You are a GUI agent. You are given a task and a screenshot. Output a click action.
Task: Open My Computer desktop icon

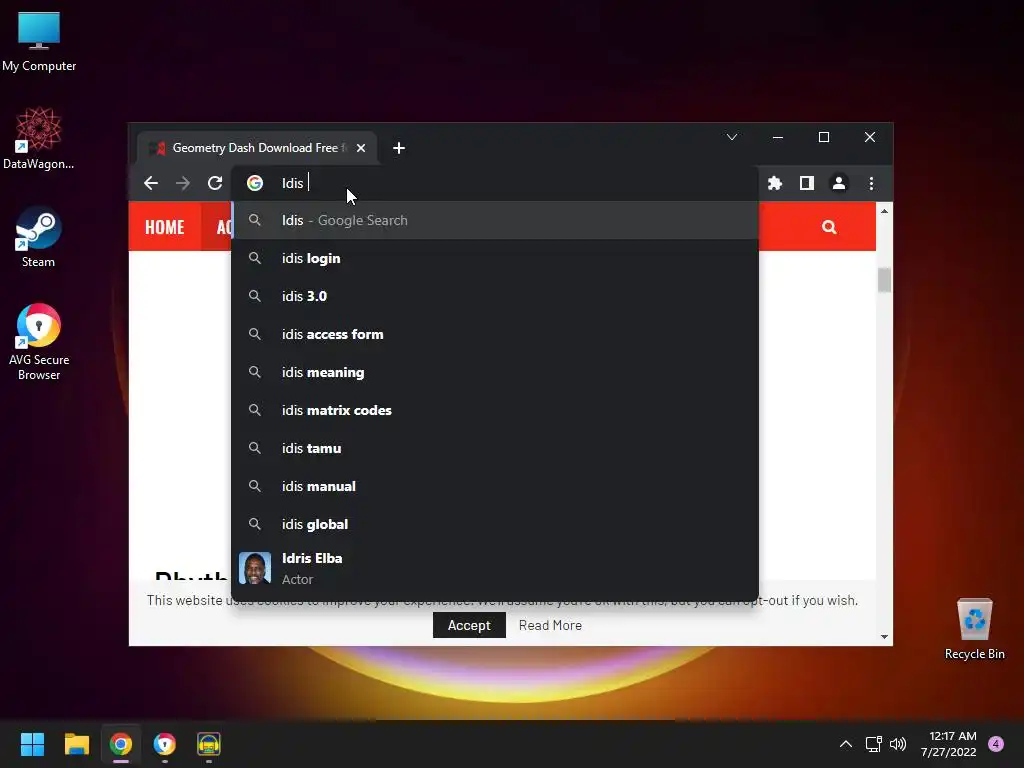coord(39,42)
